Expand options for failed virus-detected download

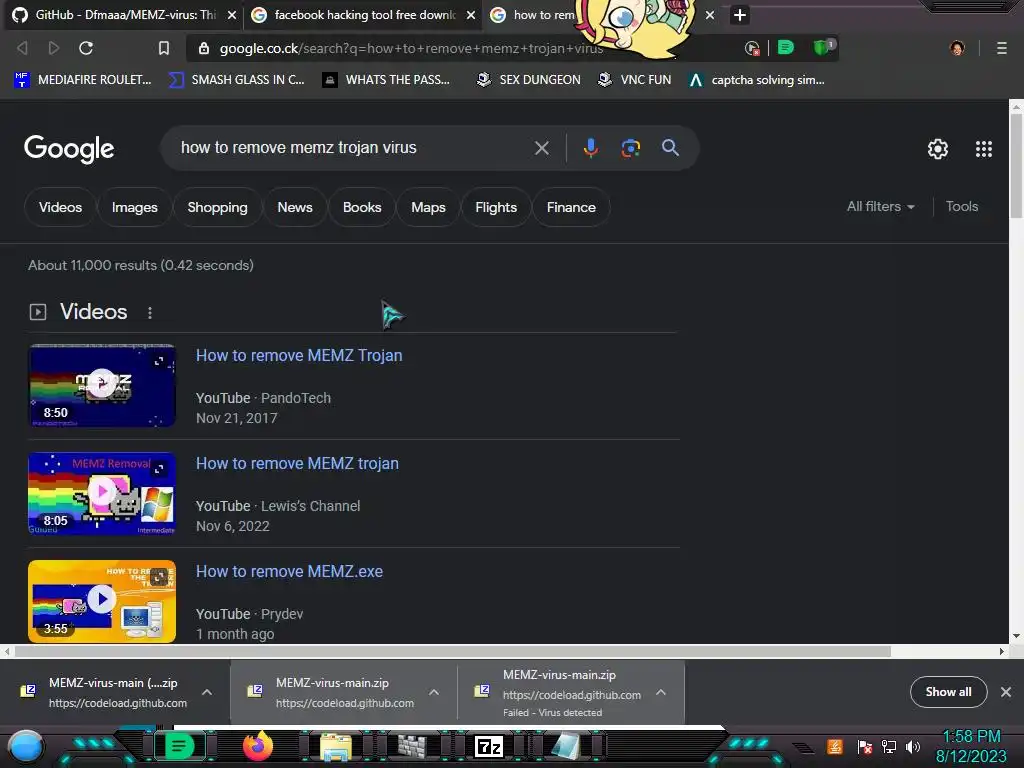[x=661, y=692]
